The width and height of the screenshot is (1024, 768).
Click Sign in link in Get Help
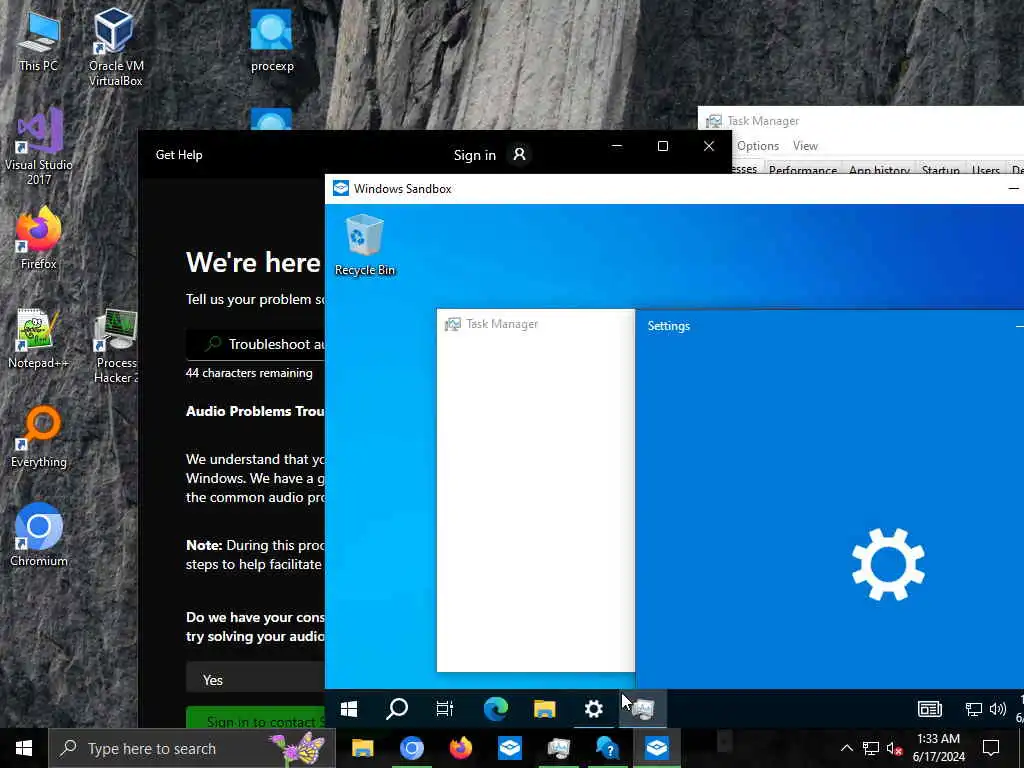coord(475,155)
